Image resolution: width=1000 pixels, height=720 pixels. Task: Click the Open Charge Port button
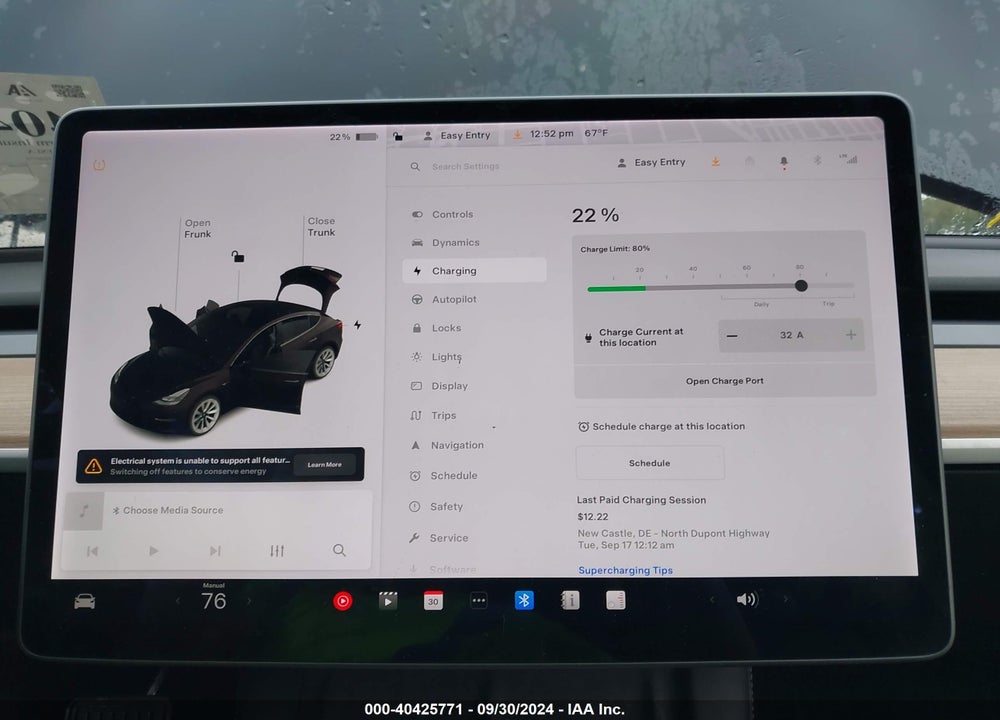coord(725,381)
